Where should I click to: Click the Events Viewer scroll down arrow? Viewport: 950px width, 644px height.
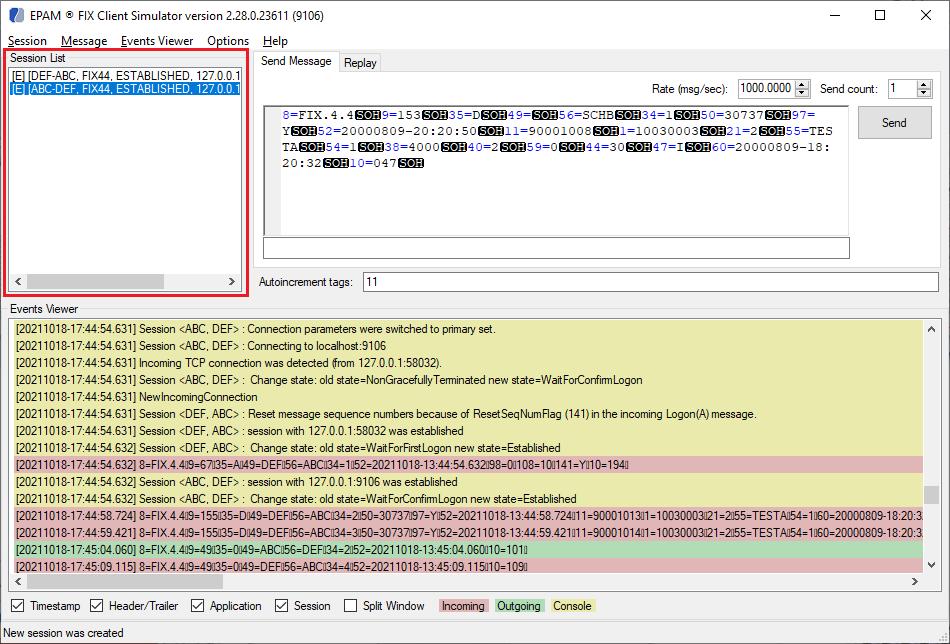coord(931,565)
